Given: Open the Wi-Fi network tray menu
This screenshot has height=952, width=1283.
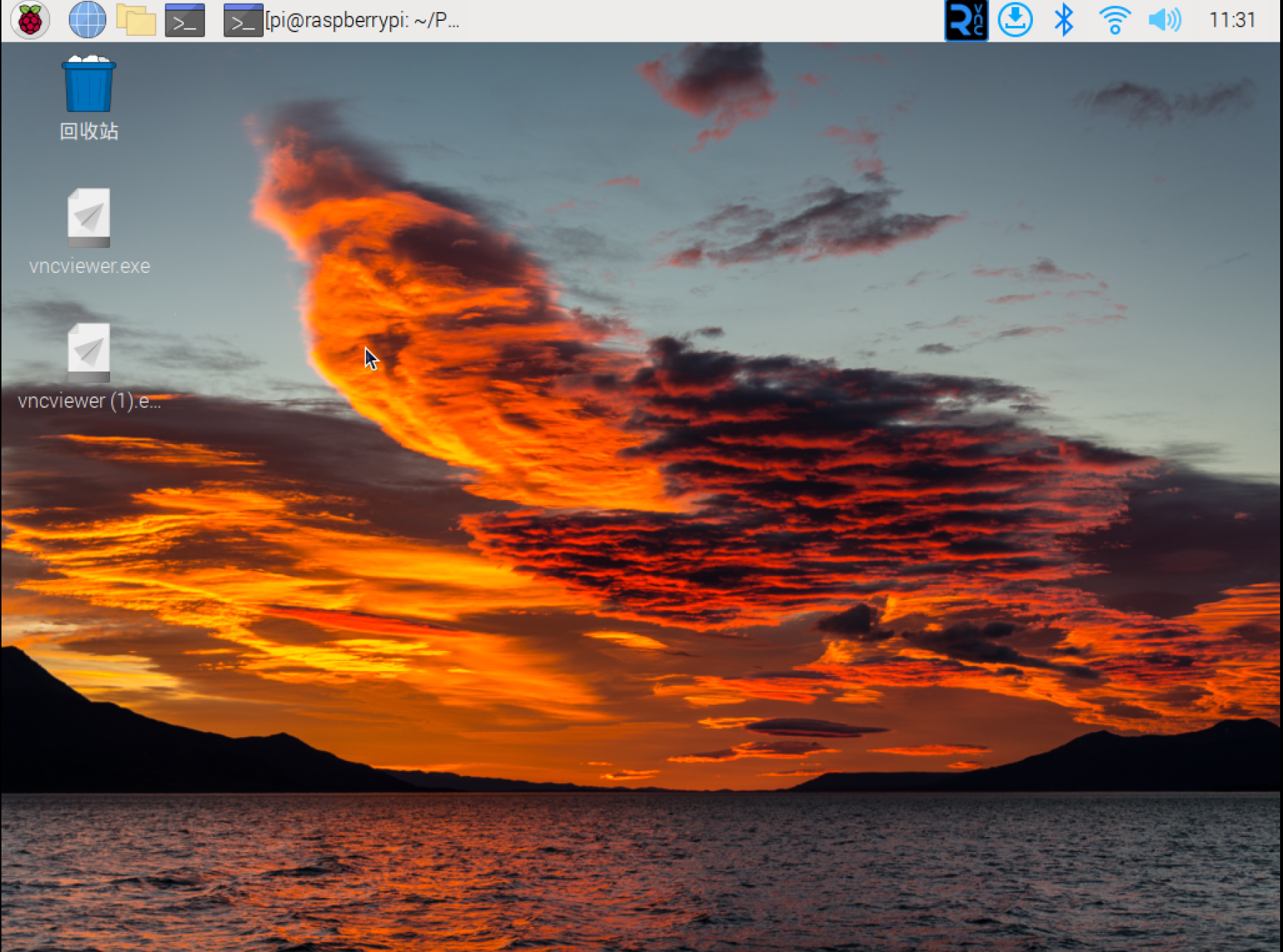Looking at the screenshot, I should [1114, 19].
